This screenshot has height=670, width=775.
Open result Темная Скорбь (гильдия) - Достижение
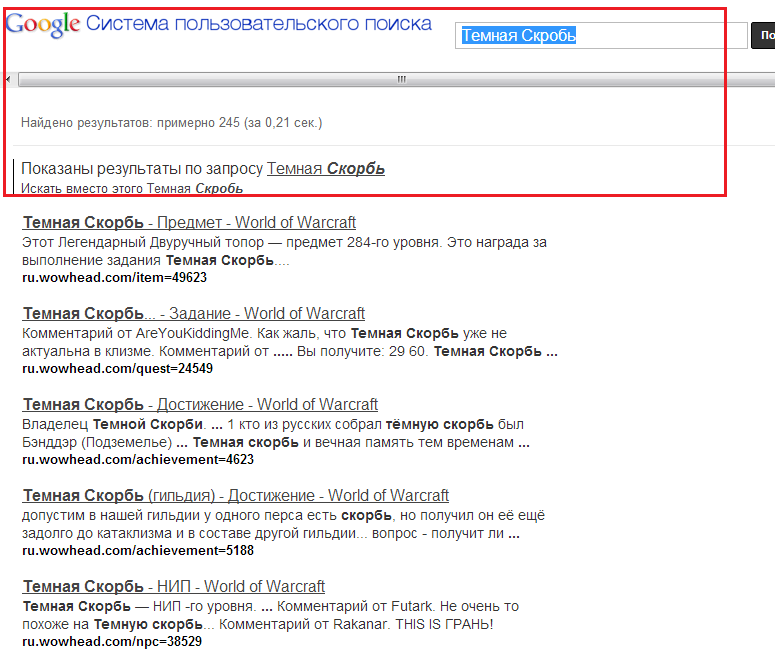235,495
